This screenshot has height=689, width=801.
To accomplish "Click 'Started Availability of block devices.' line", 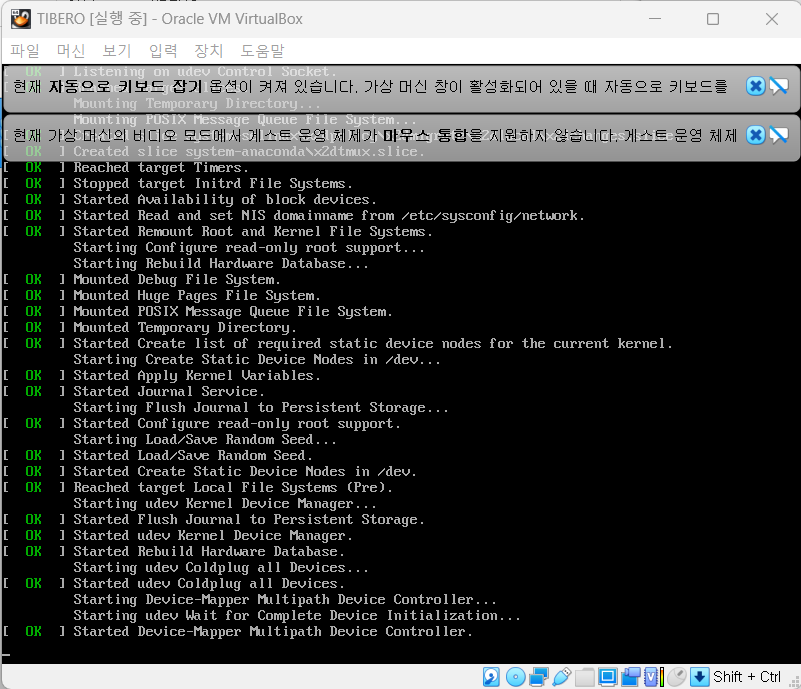I will (225, 200).
